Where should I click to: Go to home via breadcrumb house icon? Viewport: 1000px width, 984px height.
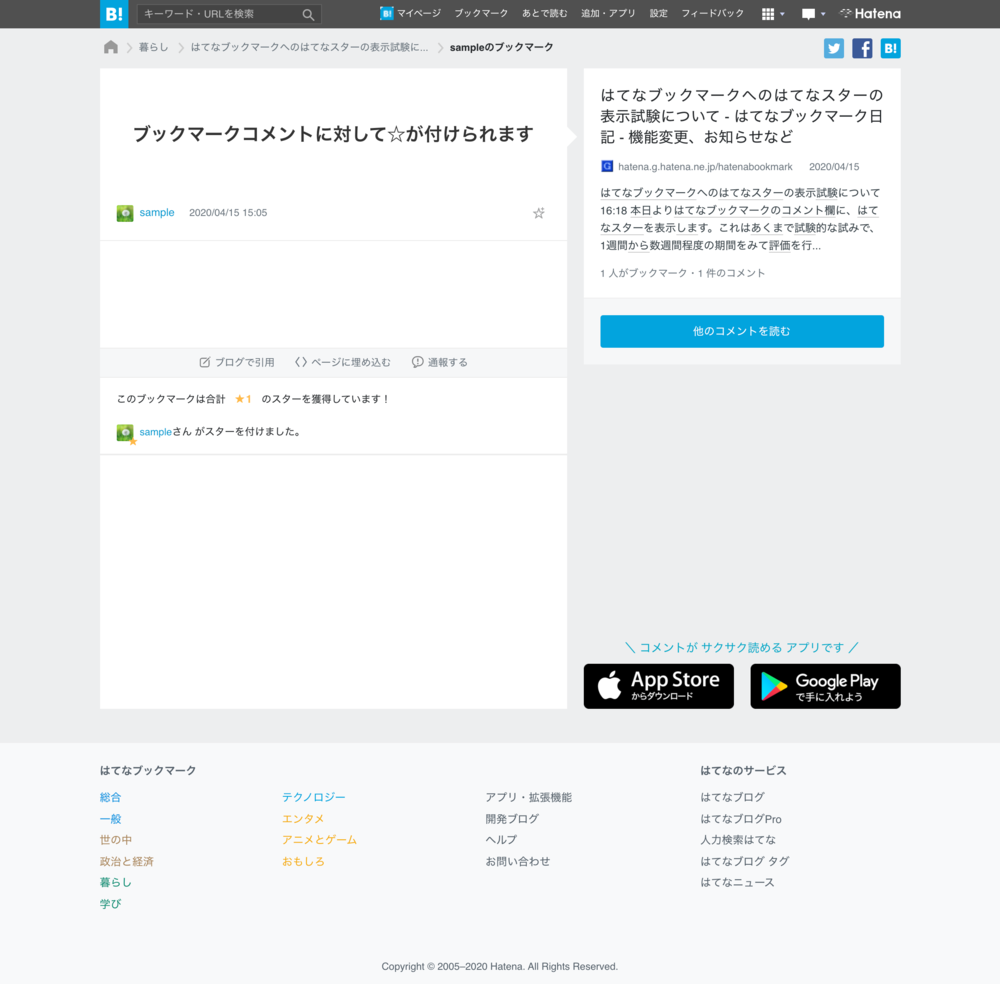click(x=111, y=47)
